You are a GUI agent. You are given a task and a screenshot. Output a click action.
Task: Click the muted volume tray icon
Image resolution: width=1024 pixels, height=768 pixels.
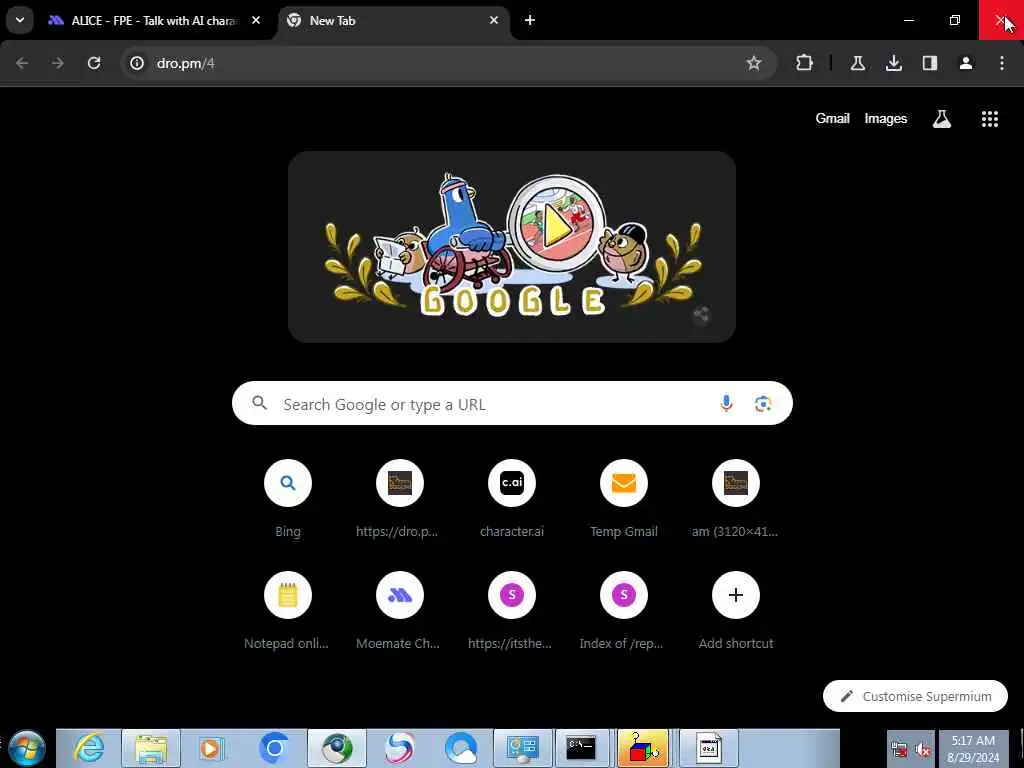[922, 750]
